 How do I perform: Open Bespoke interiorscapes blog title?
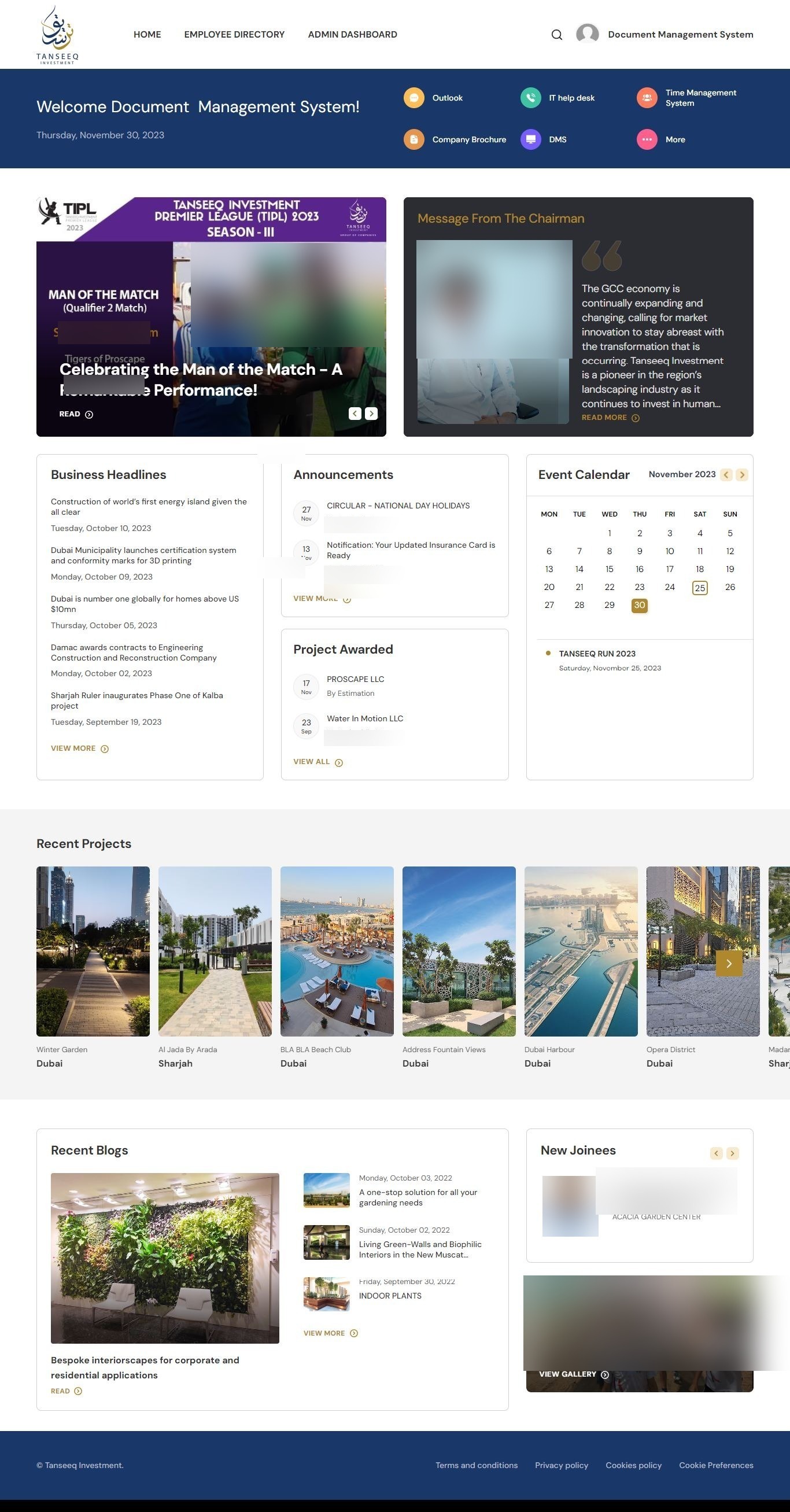[x=145, y=1367]
